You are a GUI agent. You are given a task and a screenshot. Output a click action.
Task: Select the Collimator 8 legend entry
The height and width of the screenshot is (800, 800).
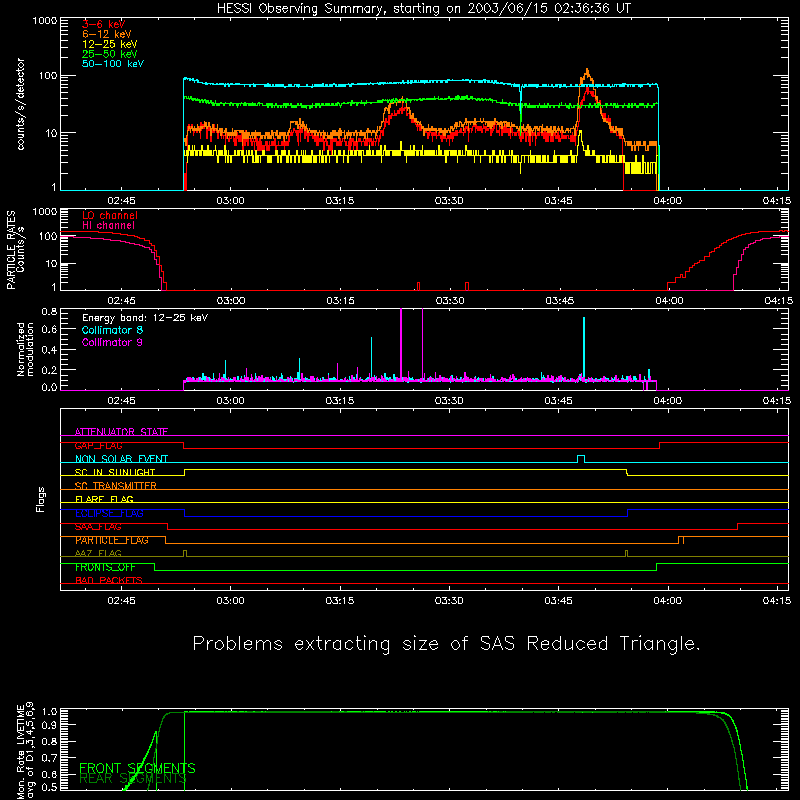pos(112,330)
